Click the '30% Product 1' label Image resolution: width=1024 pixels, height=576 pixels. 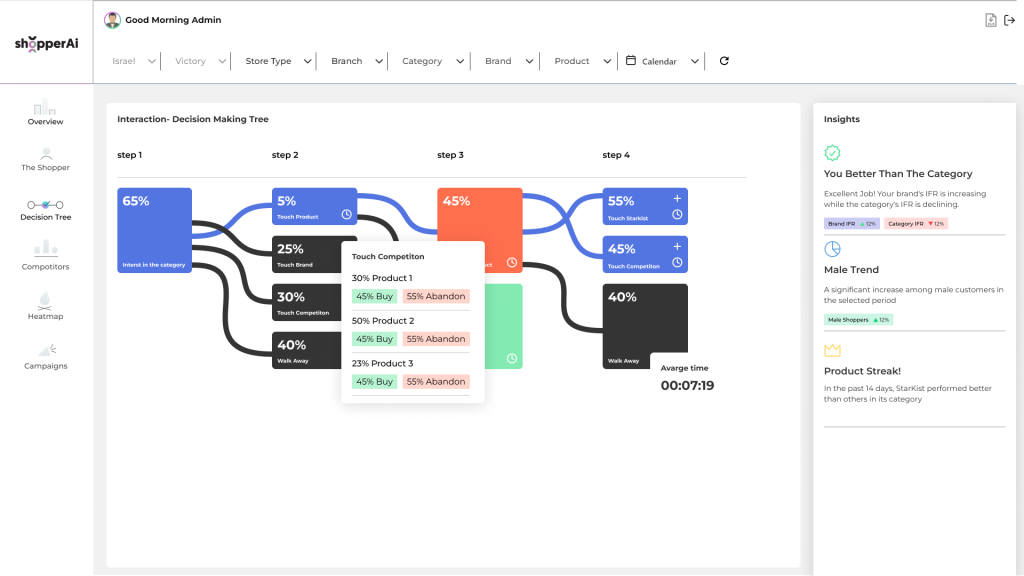click(382, 278)
